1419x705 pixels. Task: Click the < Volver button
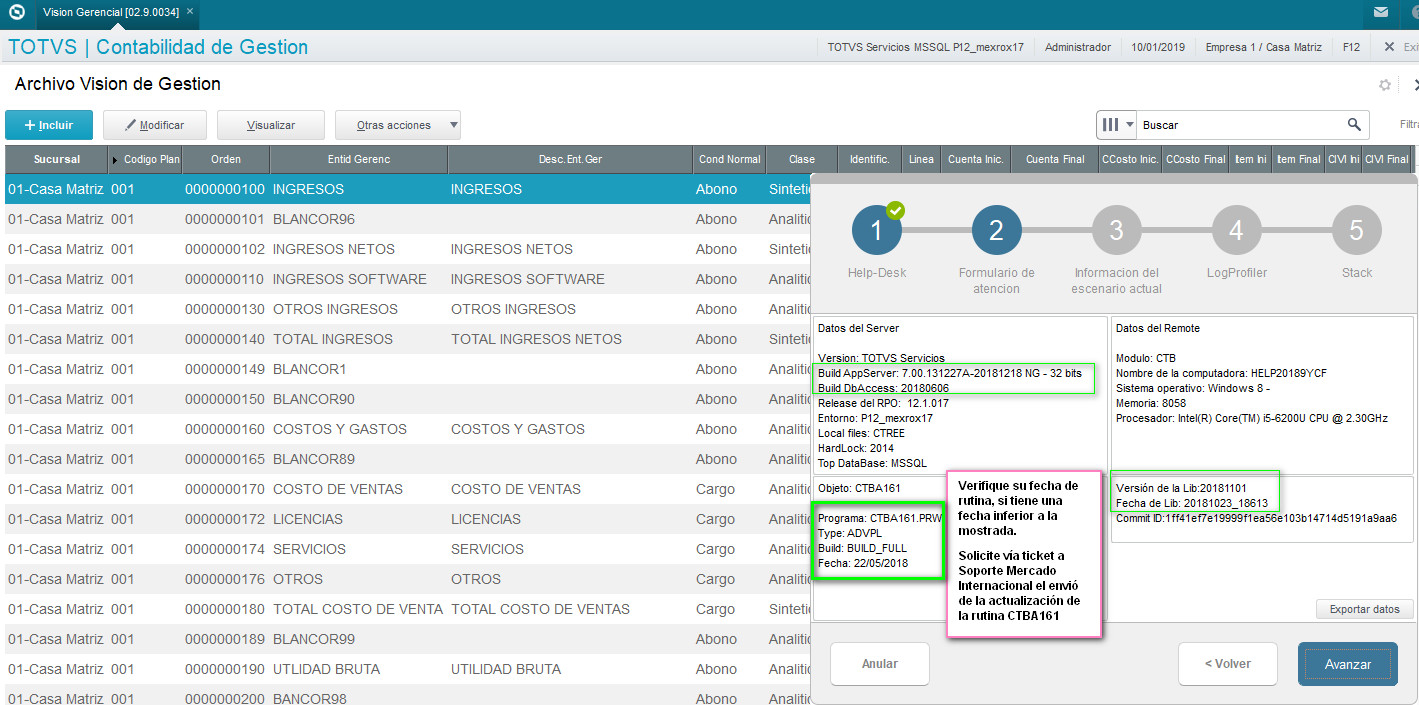coord(1228,664)
